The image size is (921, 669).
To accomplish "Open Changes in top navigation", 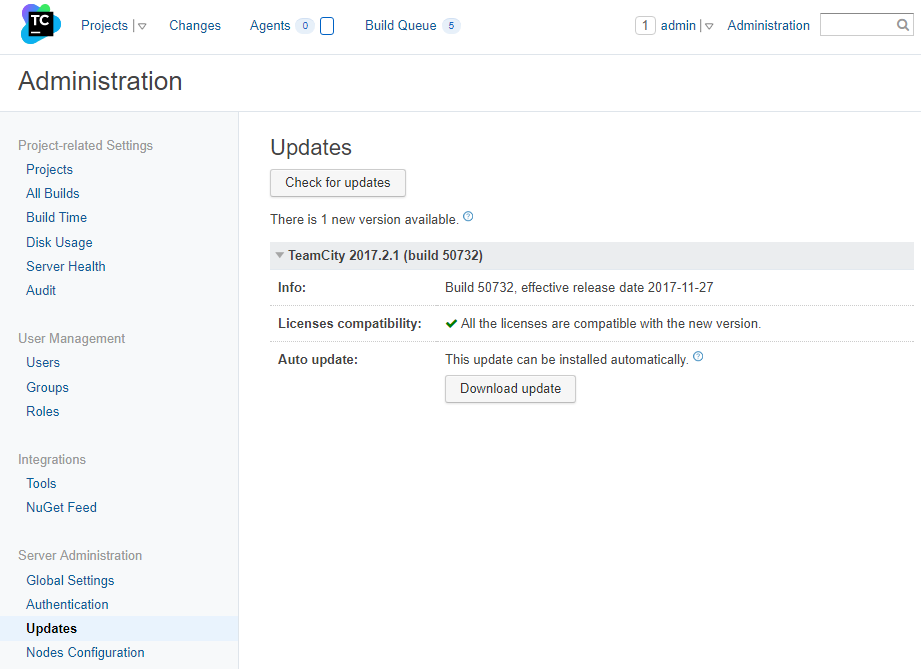I will click(195, 26).
